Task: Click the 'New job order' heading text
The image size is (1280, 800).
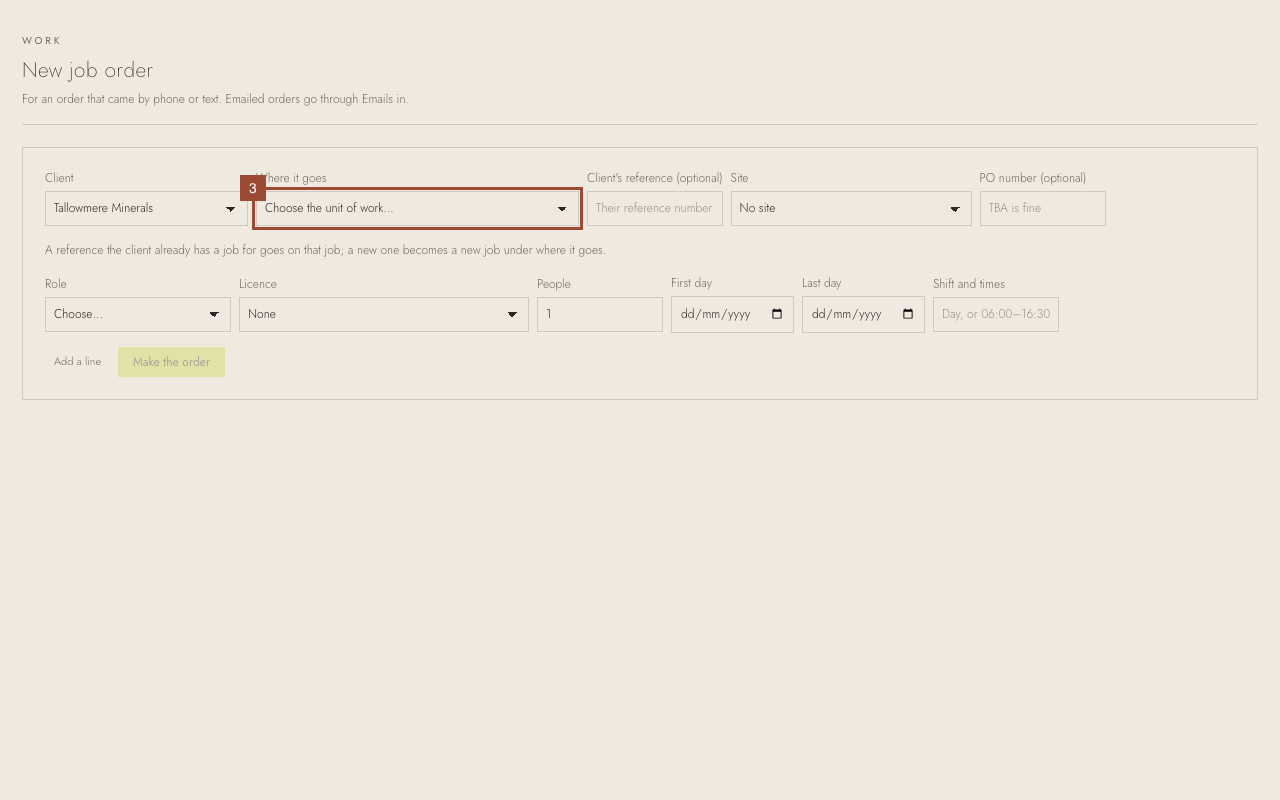Action: pyautogui.click(x=87, y=70)
